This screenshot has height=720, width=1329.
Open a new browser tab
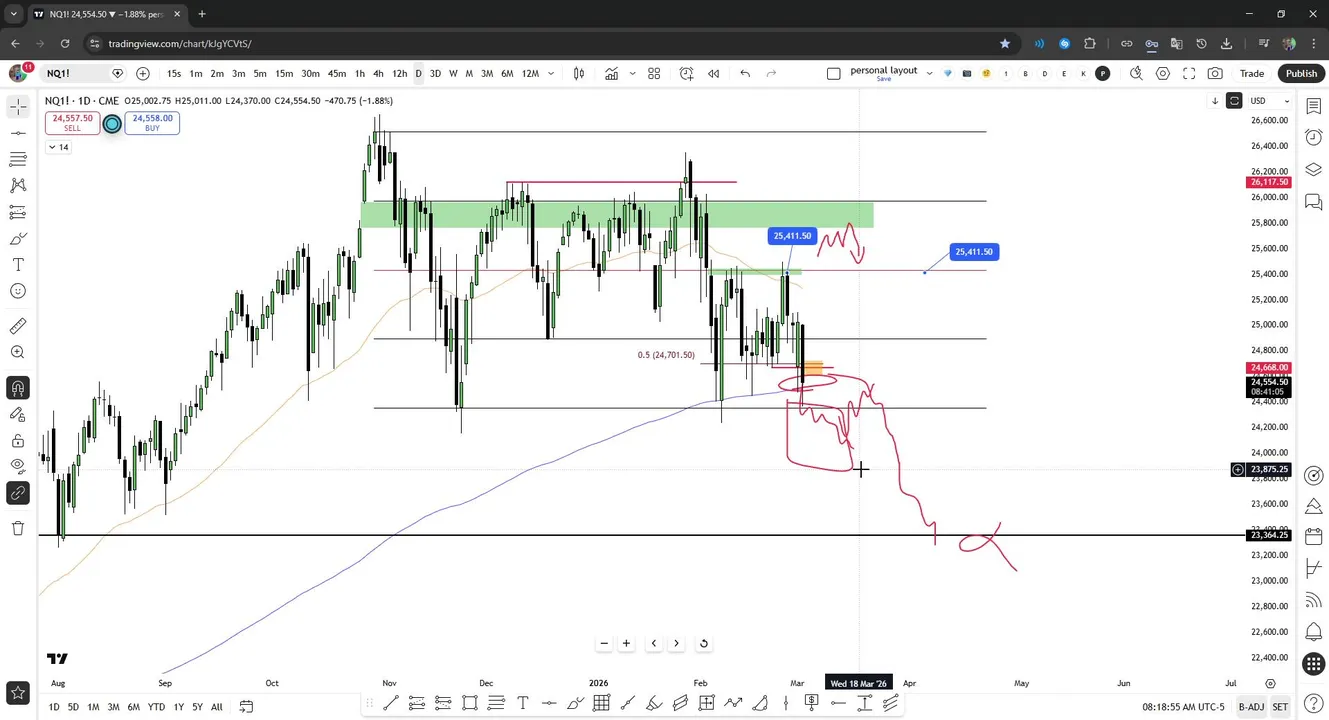pos(202,14)
